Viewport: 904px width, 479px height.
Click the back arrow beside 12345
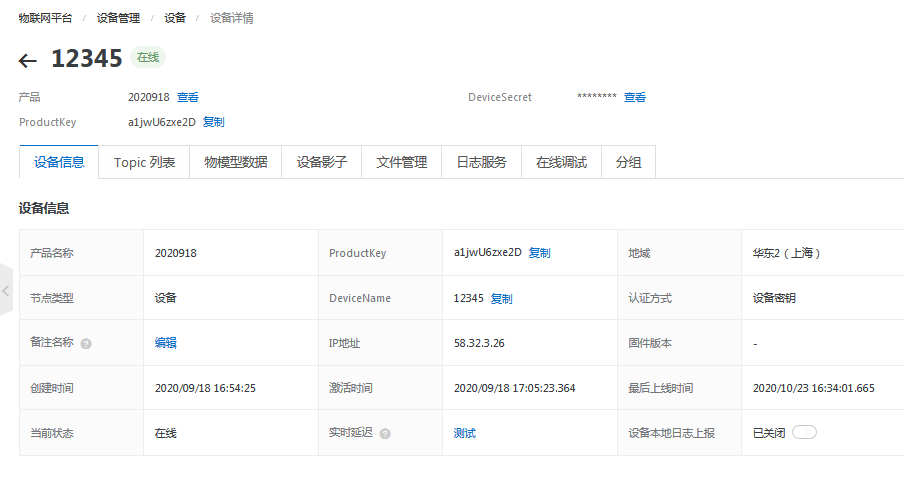coord(28,61)
